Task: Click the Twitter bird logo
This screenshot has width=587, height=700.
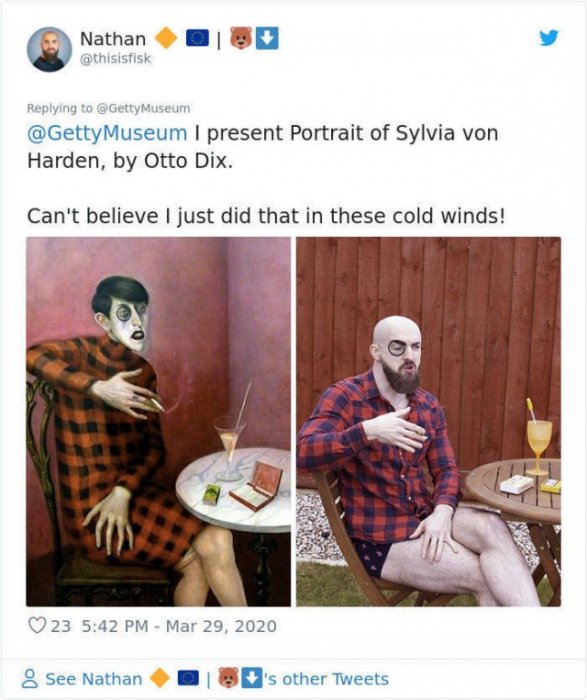Action: 549,38
